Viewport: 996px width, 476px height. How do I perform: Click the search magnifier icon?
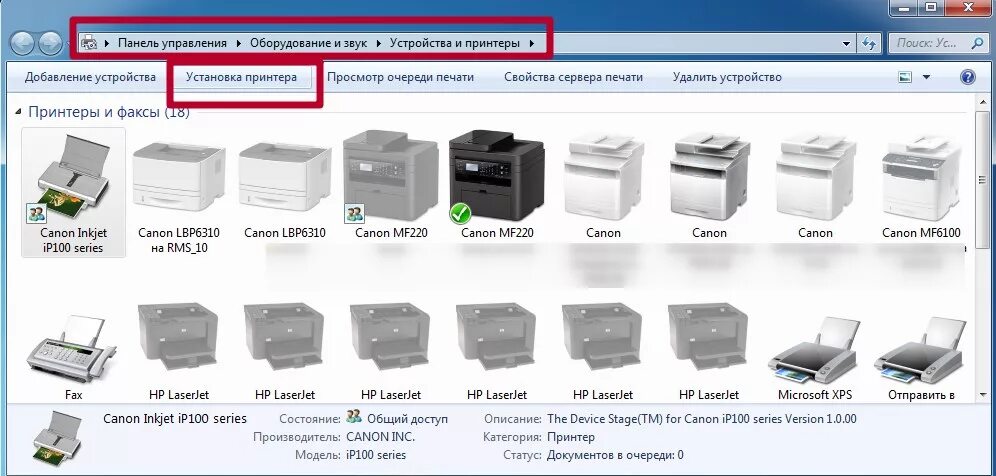click(977, 43)
